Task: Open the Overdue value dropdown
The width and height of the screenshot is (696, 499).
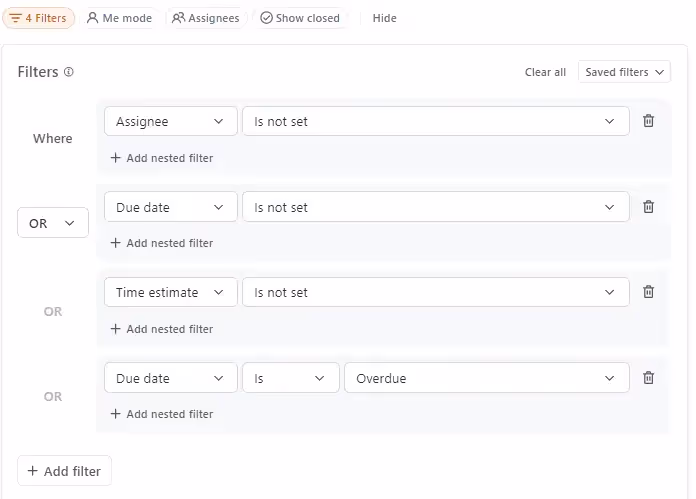Action: point(486,378)
